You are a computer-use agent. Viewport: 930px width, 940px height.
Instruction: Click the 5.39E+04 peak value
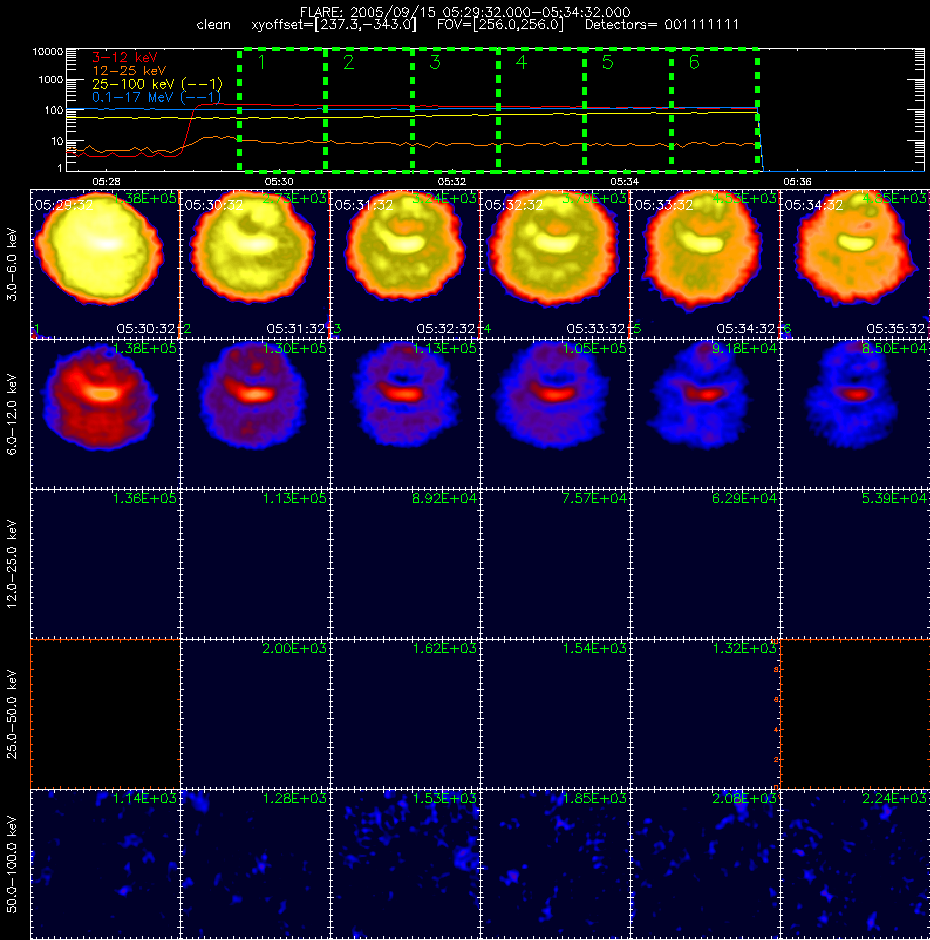tap(894, 498)
